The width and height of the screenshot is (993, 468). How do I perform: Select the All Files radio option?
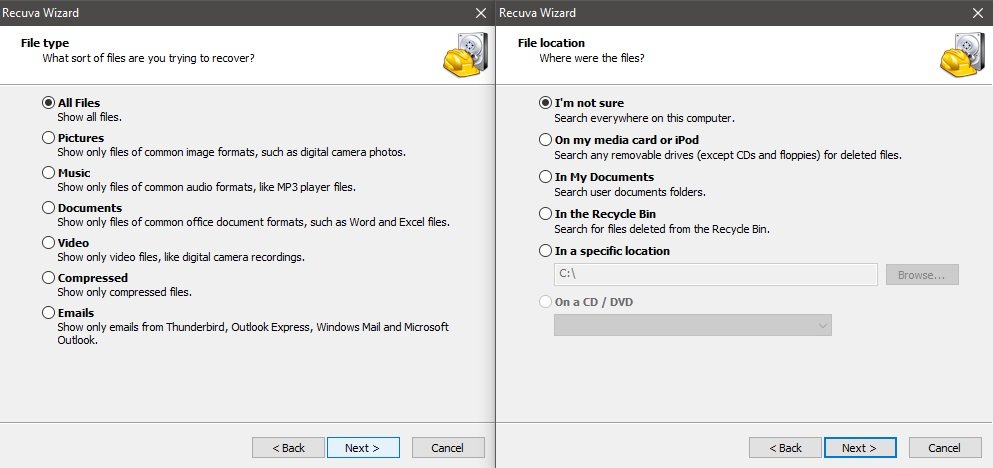coord(49,103)
